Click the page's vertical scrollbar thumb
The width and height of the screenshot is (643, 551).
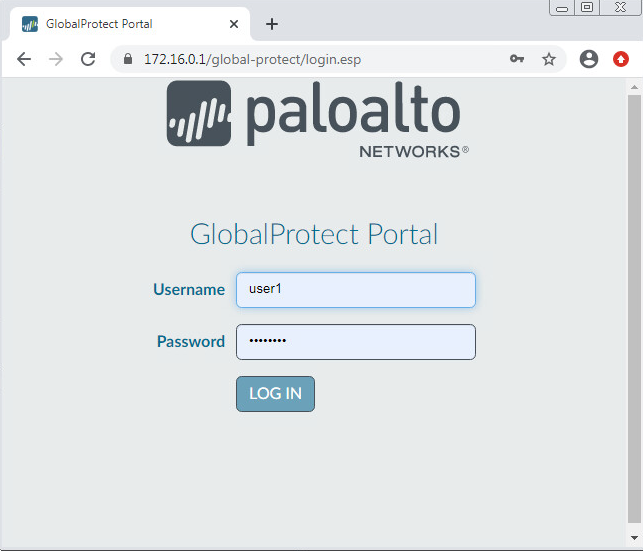point(634,309)
